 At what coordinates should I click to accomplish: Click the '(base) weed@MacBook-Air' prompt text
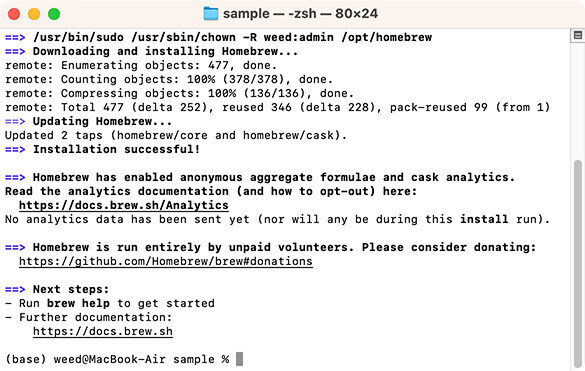coord(85,359)
